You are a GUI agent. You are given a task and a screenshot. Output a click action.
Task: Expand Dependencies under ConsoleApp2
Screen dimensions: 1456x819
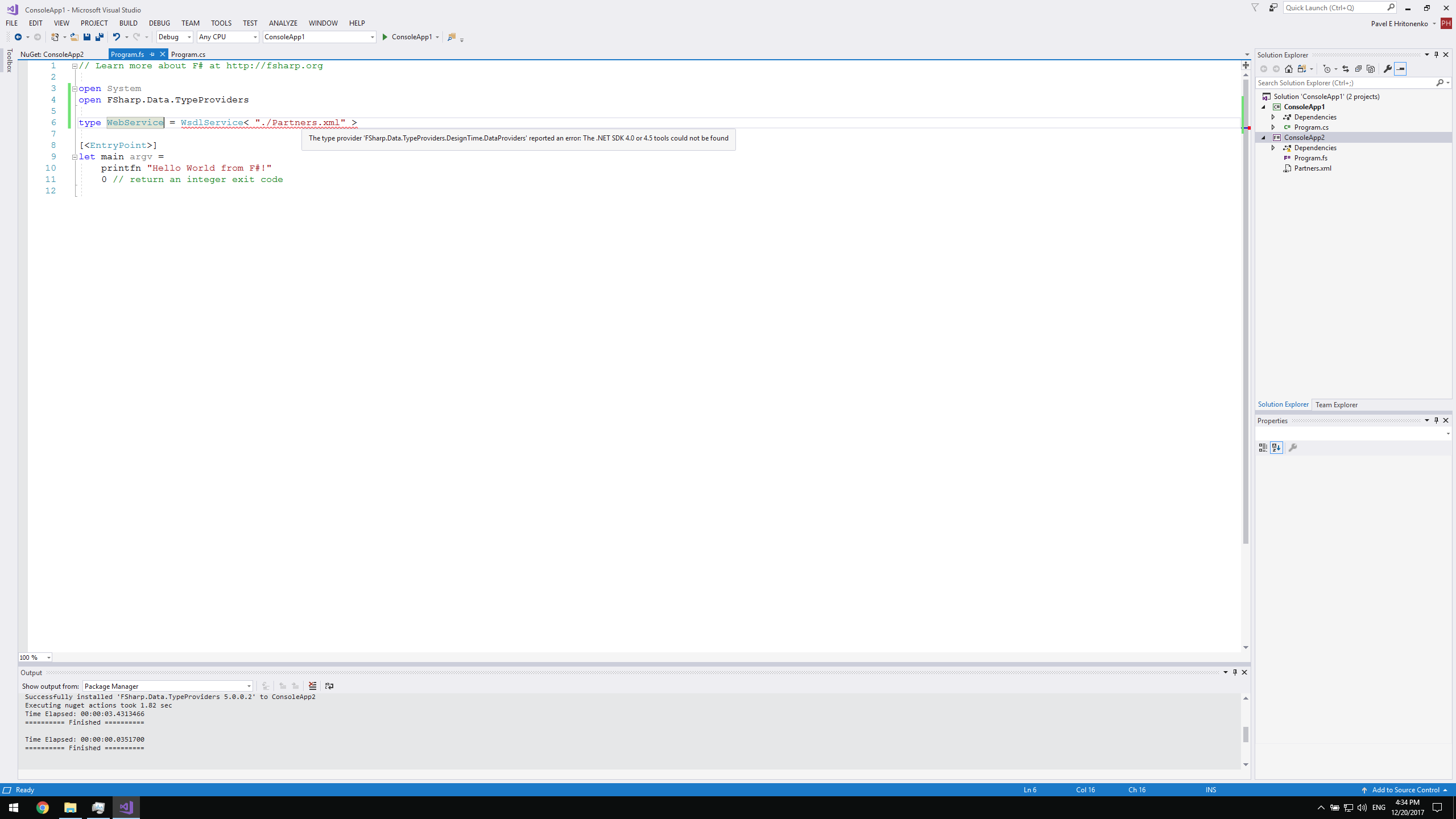(x=1274, y=147)
